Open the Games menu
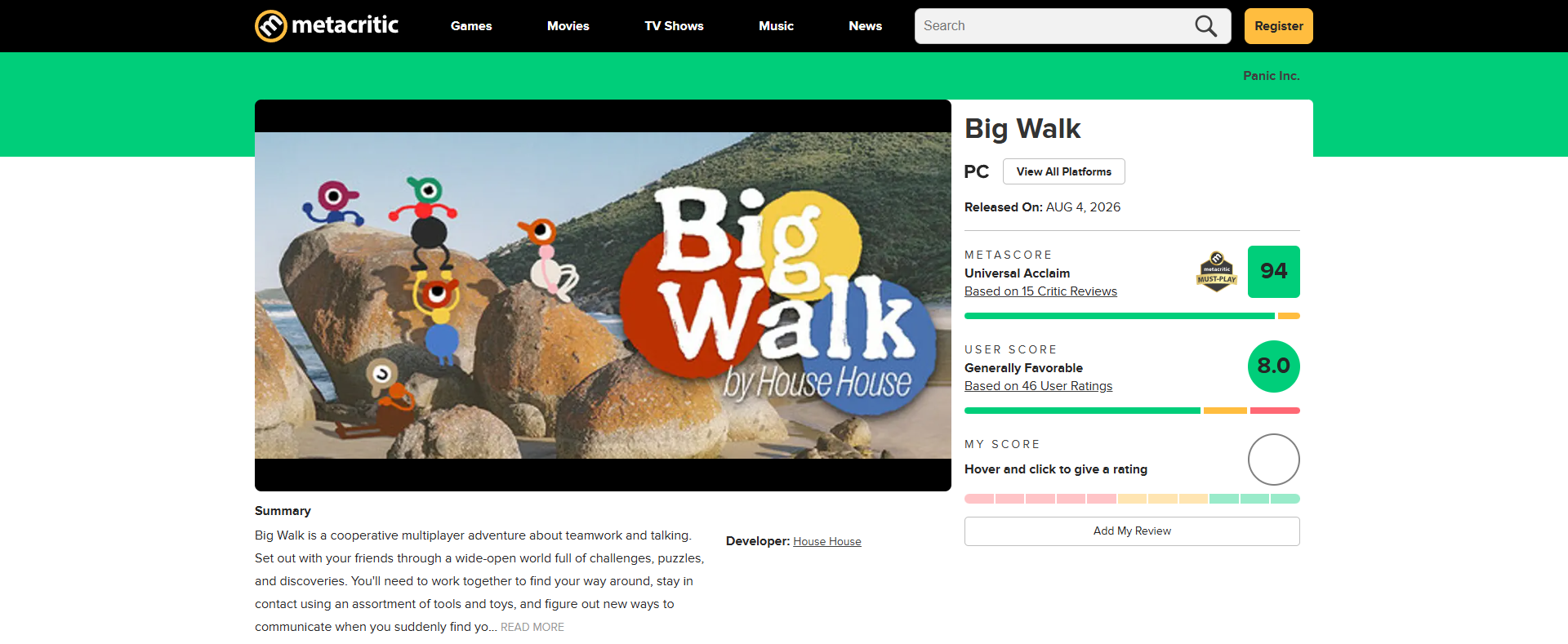 tap(471, 26)
